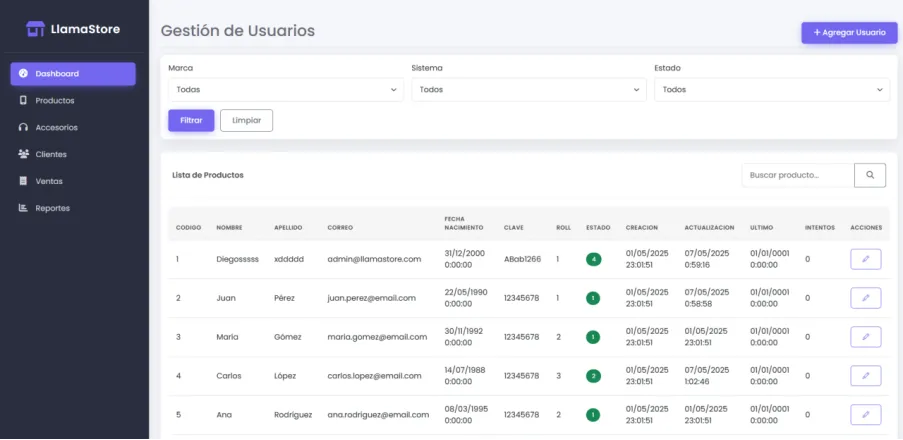Click the ULTIMO column header
The height and width of the screenshot is (440, 903).
(x=761, y=227)
